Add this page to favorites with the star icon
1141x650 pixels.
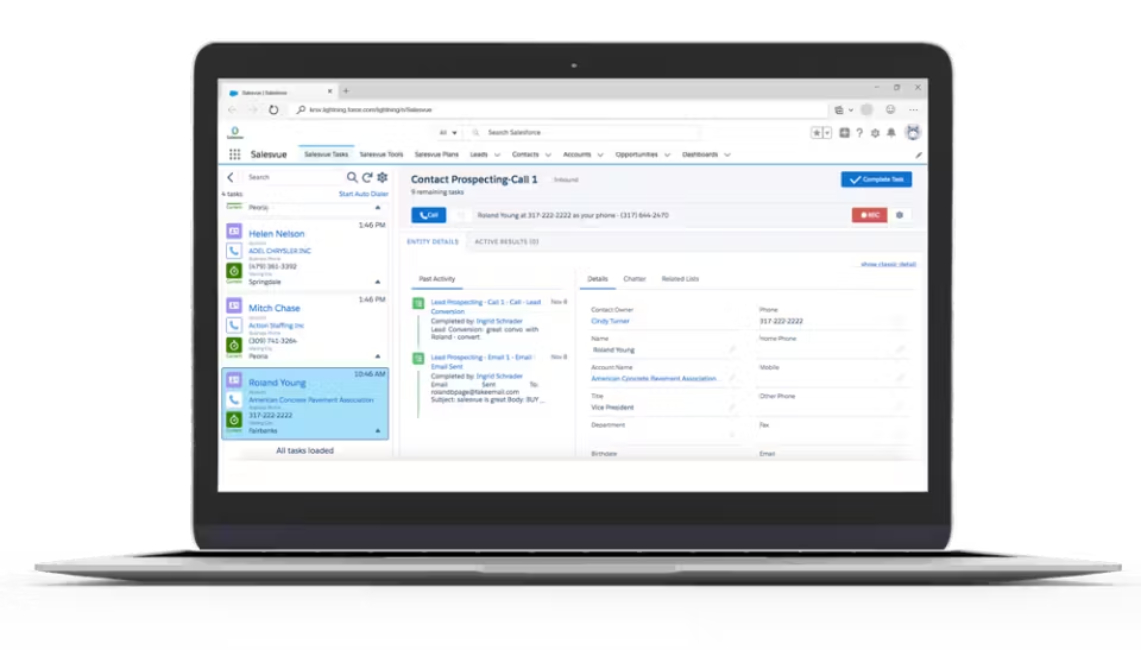(x=816, y=132)
